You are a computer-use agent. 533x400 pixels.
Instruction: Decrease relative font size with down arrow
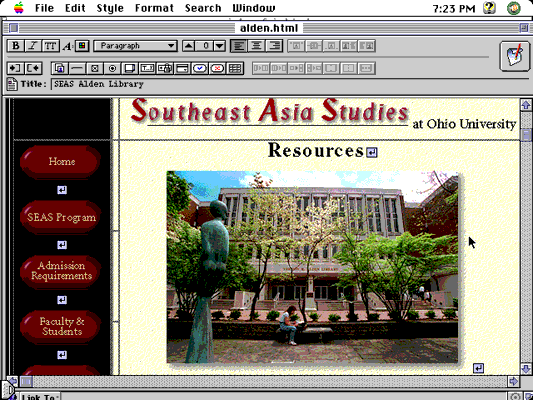click(220, 46)
